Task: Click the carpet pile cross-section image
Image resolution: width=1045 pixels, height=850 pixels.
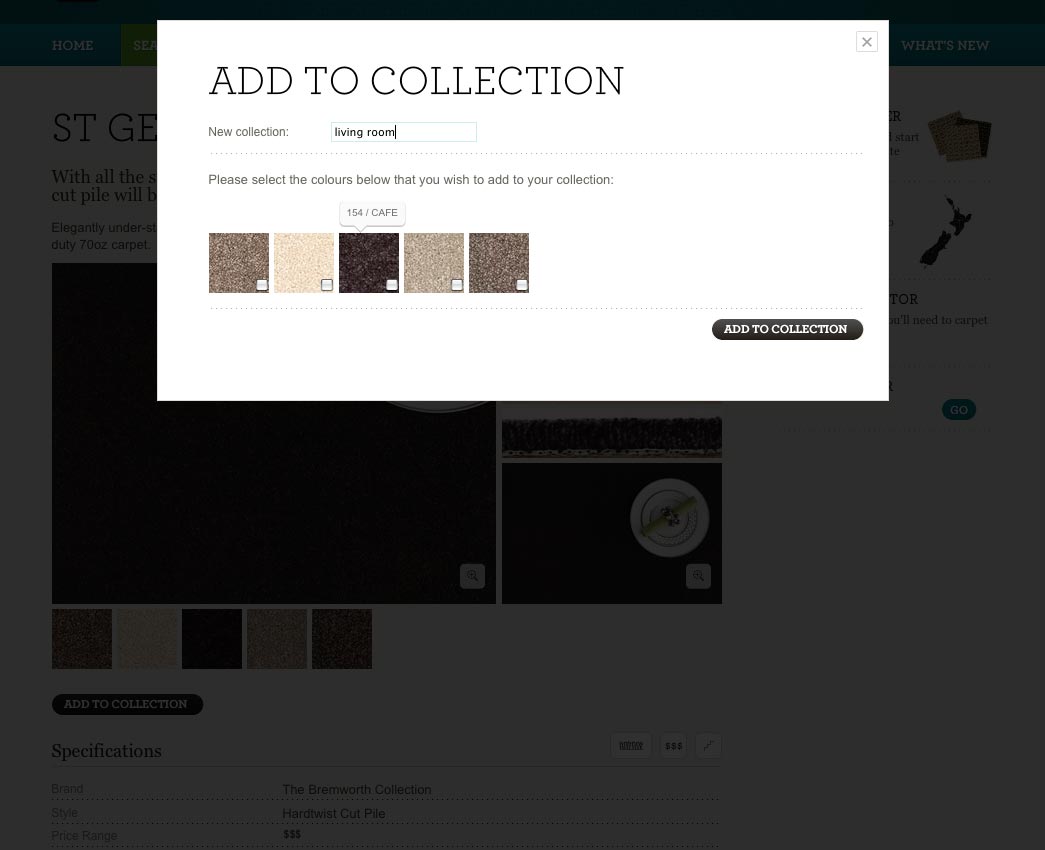Action: 612,431
